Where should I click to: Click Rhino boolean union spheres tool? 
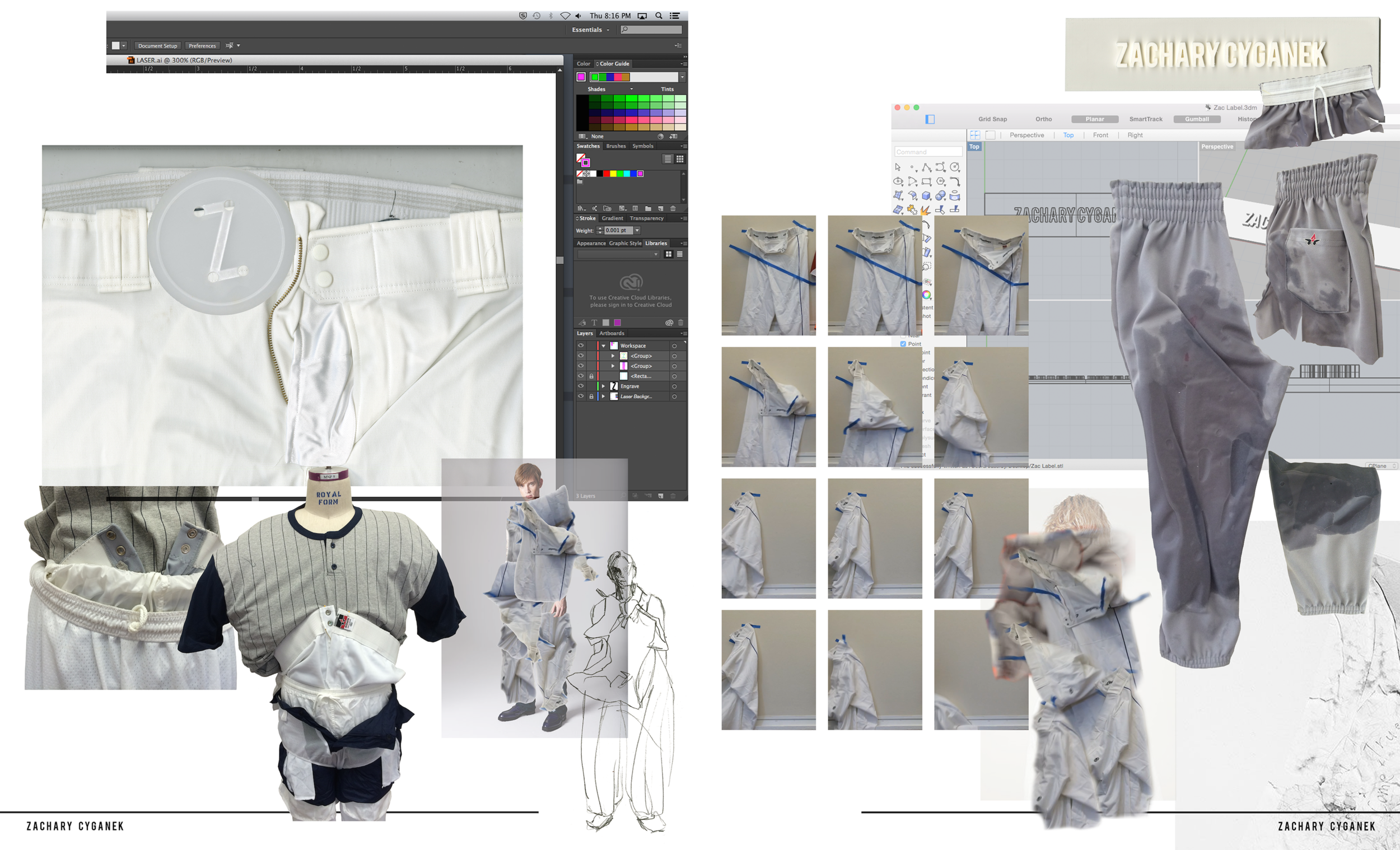(941, 195)
